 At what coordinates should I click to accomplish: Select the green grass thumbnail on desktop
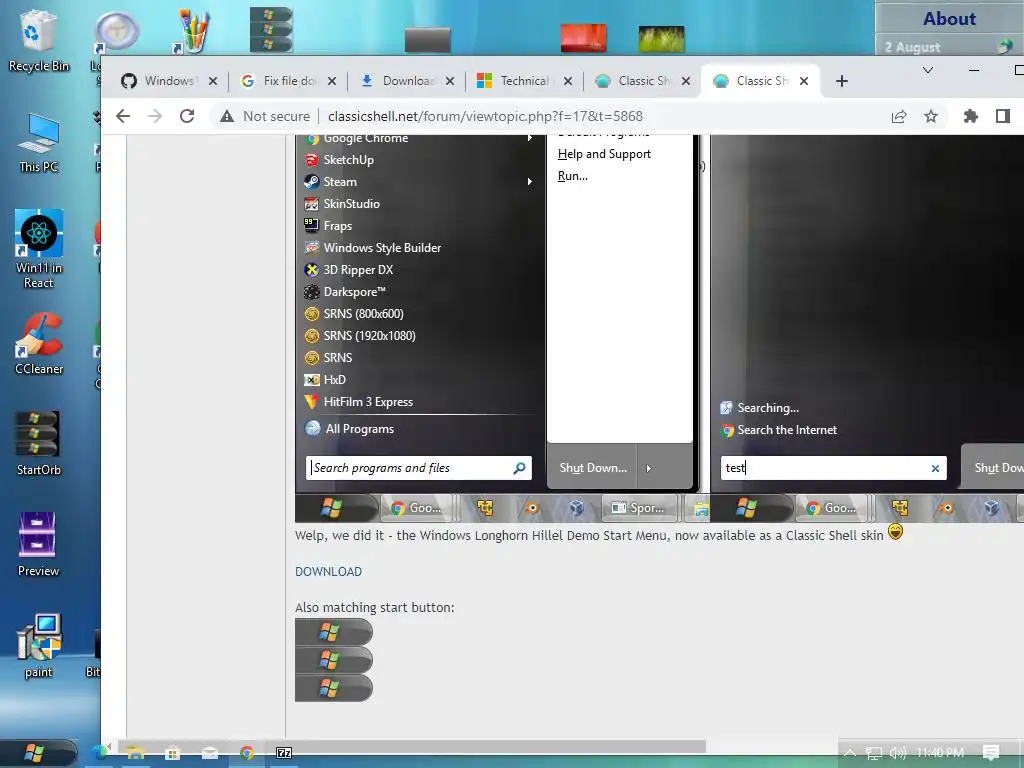pyautogui.click(x=661, y=39)
